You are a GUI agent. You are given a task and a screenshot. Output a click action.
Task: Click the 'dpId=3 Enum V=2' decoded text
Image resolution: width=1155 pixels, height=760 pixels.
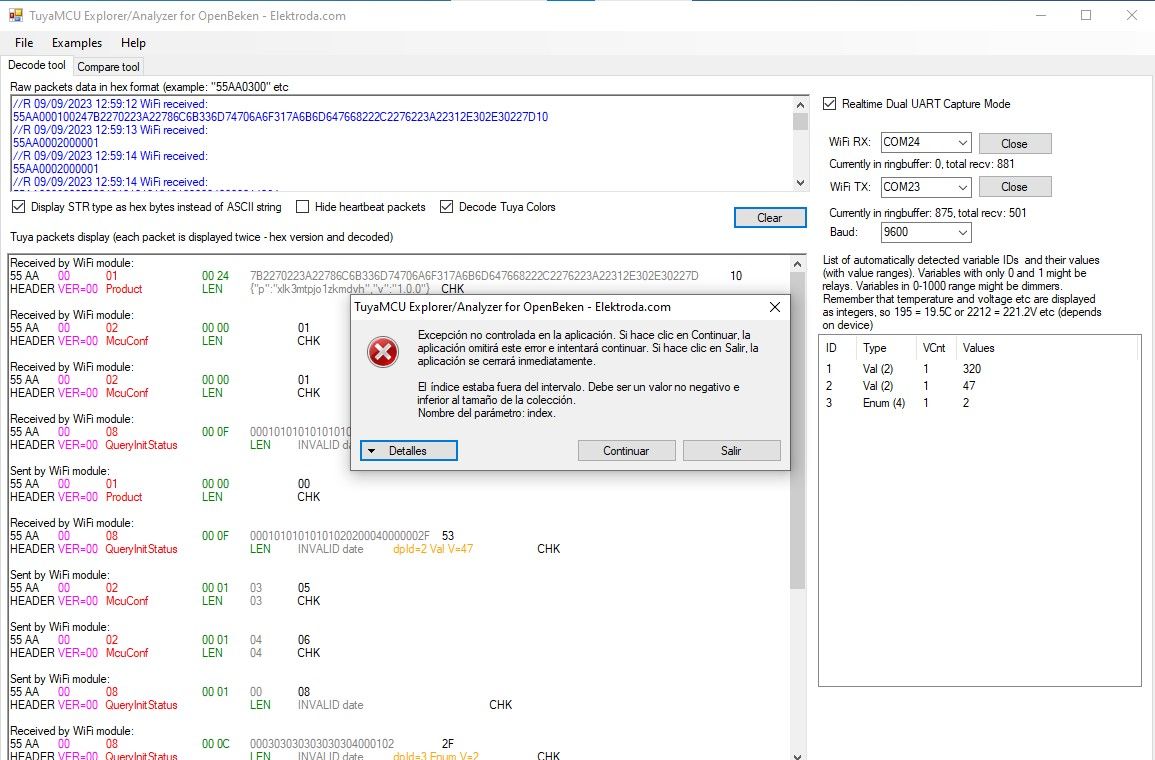tap(436, 756)
